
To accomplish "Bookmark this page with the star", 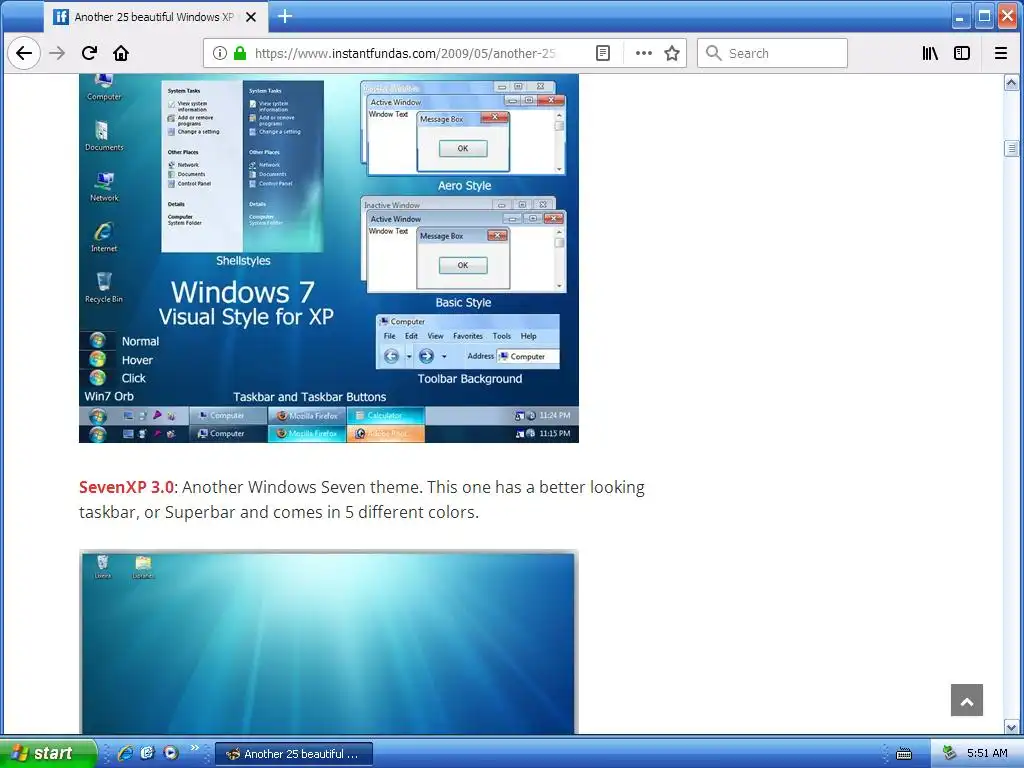I will pyautogui.click(x=672, y=53).
